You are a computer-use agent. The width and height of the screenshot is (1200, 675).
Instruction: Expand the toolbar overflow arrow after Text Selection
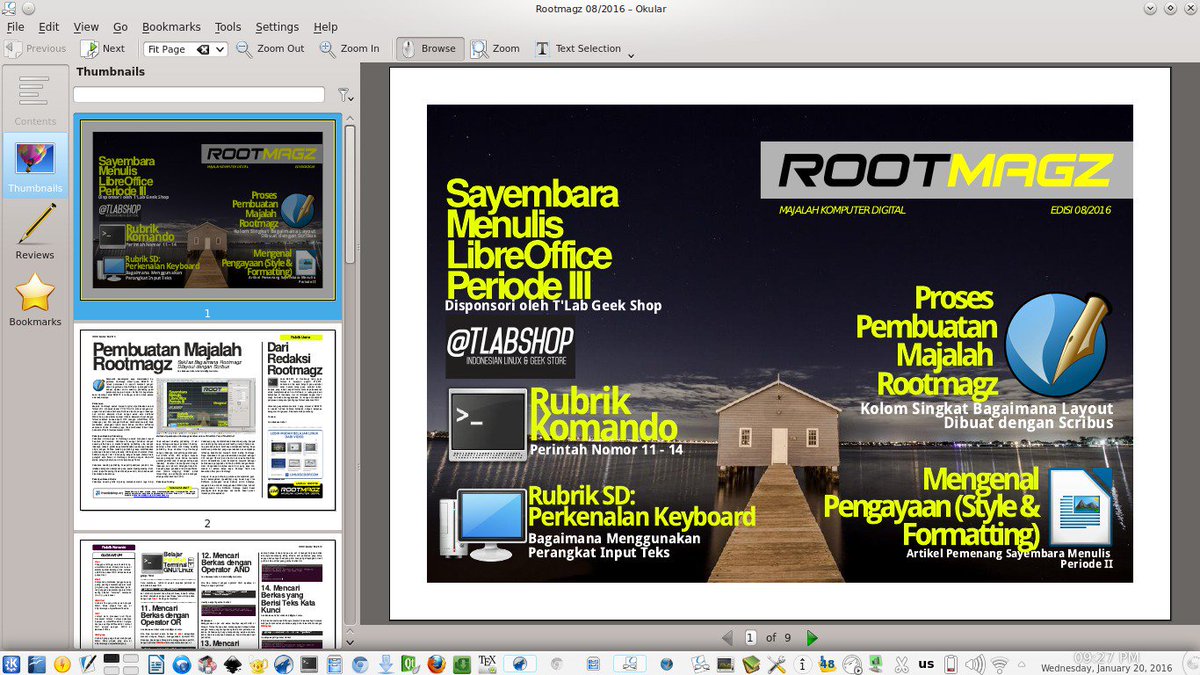(631, 56)
